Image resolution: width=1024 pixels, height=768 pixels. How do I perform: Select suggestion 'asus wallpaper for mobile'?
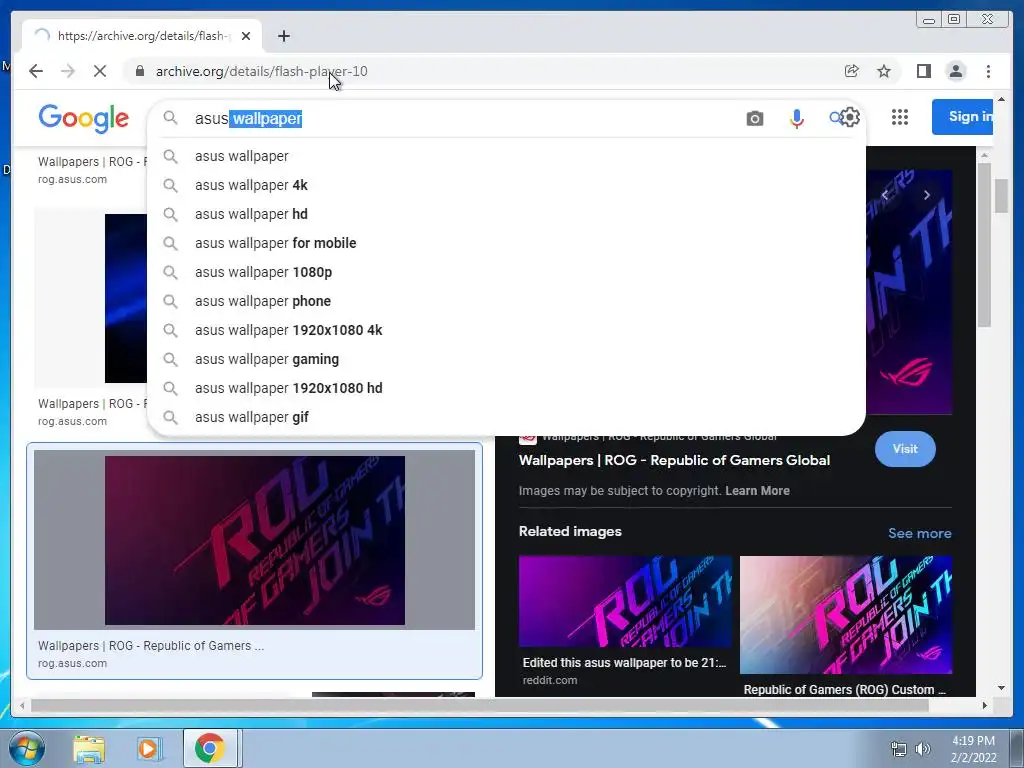point(506,243)
